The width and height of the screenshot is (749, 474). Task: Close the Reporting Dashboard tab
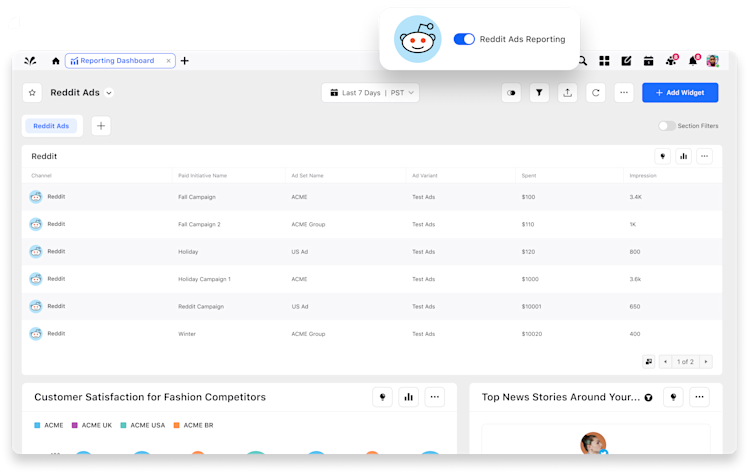pyautogui.click(x=168, y=61)
